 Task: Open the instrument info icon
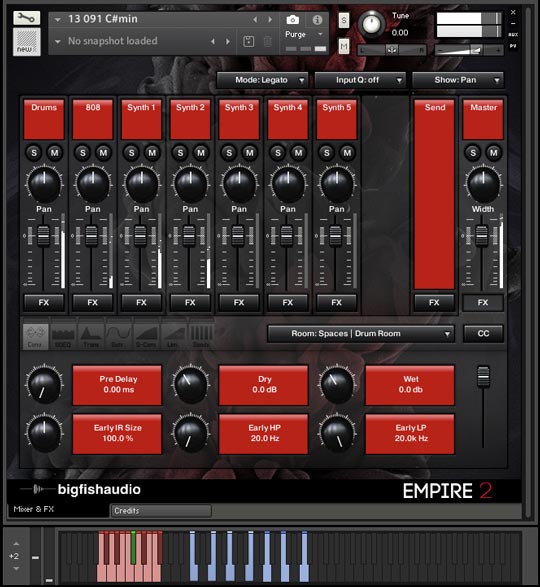tap(317, 19)
